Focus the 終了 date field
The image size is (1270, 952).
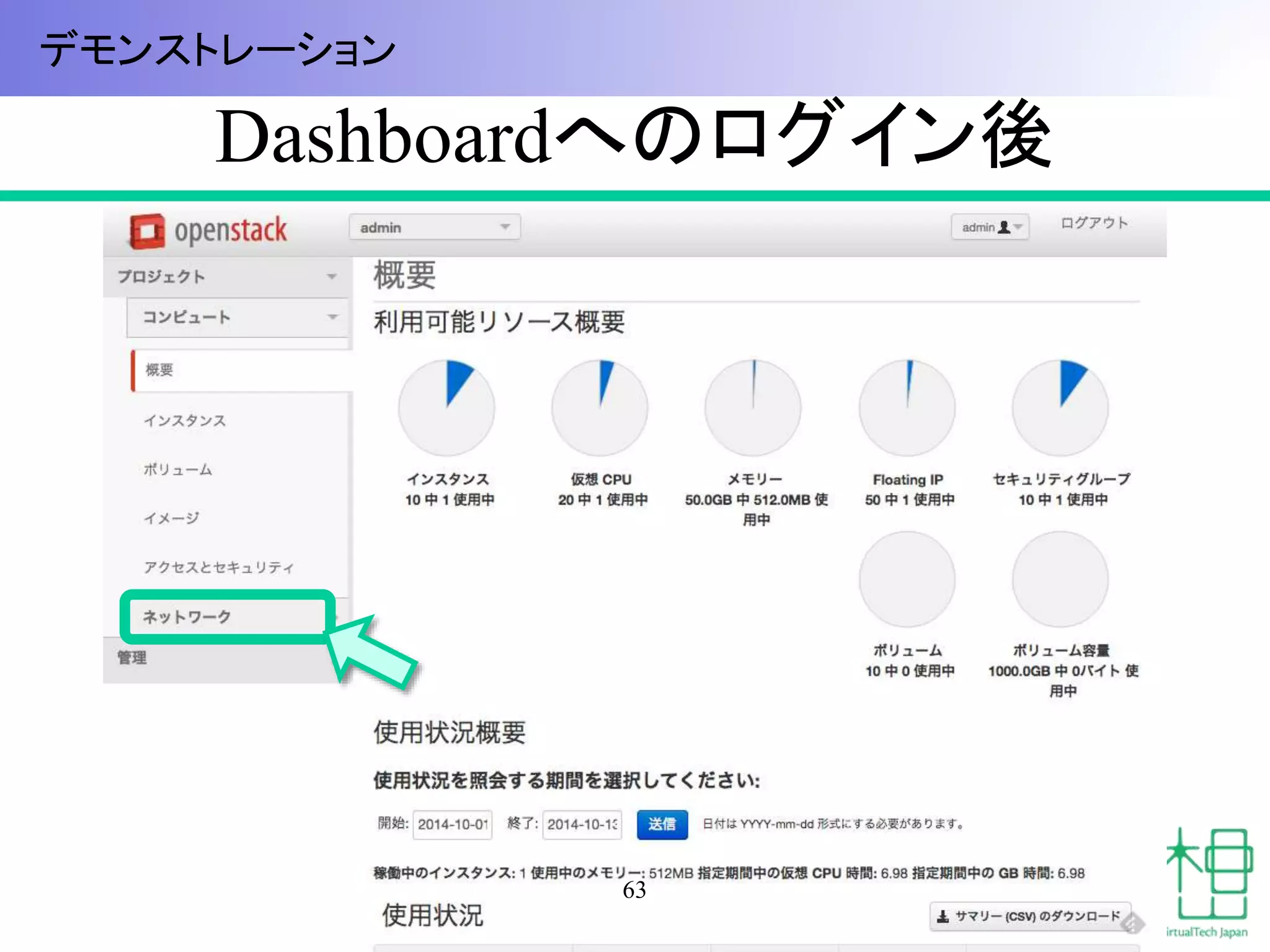pos(582,824)
